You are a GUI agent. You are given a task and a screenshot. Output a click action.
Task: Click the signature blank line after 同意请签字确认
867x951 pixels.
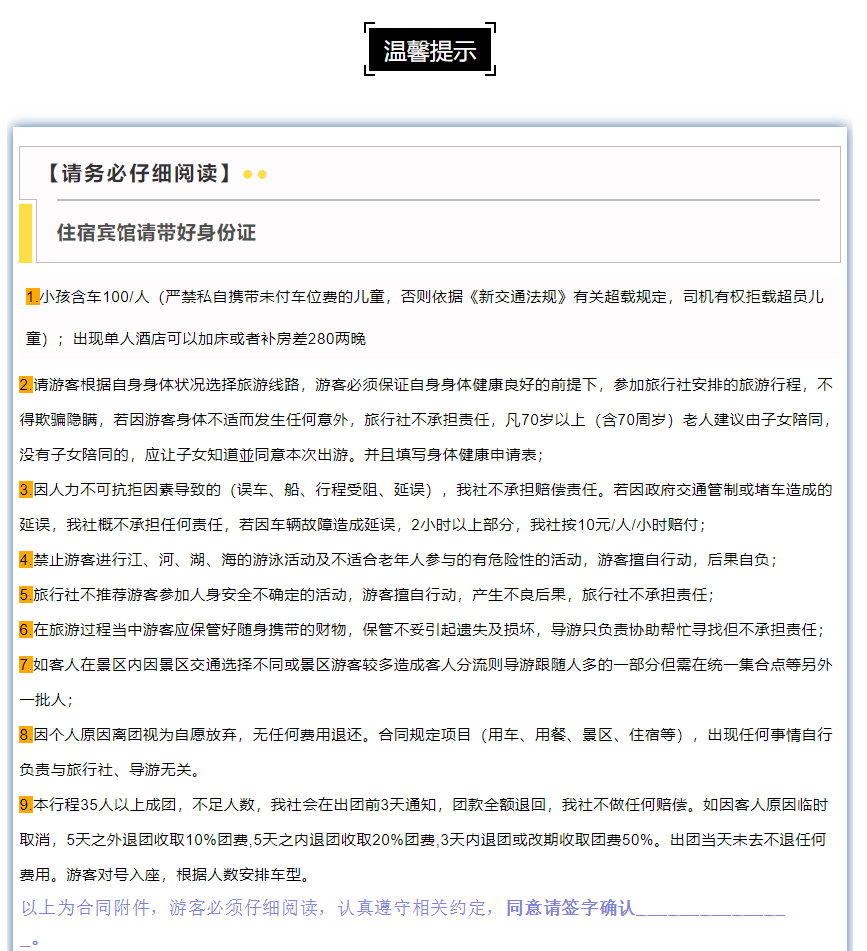tap(710, 909)
